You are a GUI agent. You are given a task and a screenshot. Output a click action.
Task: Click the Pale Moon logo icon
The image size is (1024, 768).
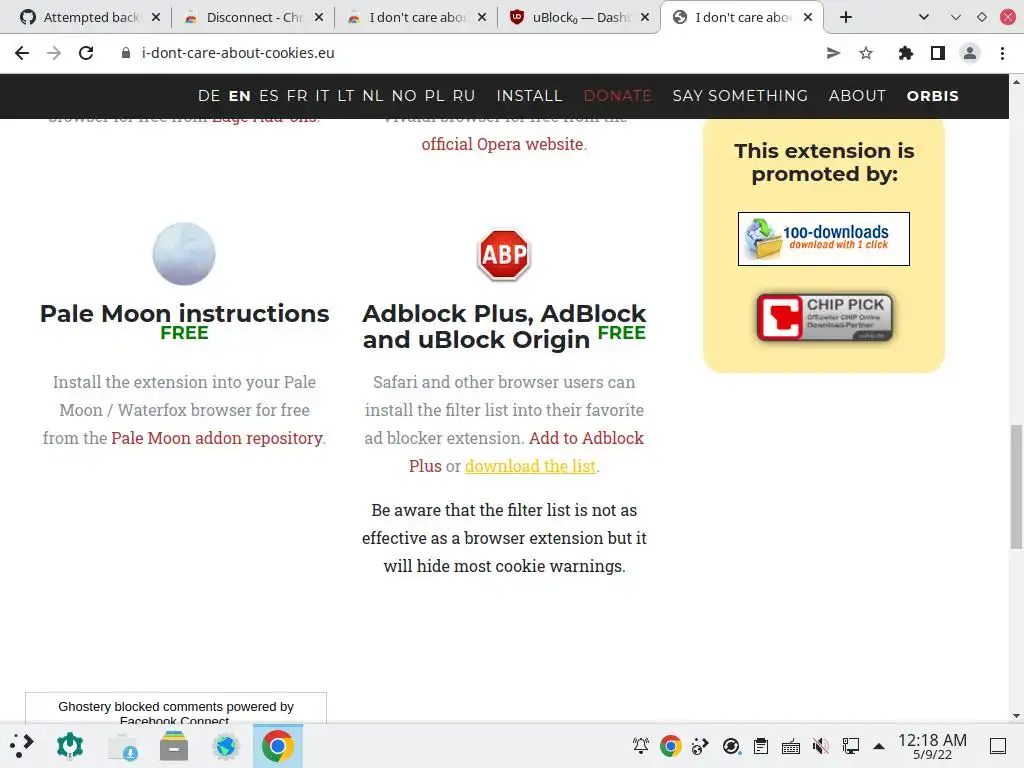(184, 254)
